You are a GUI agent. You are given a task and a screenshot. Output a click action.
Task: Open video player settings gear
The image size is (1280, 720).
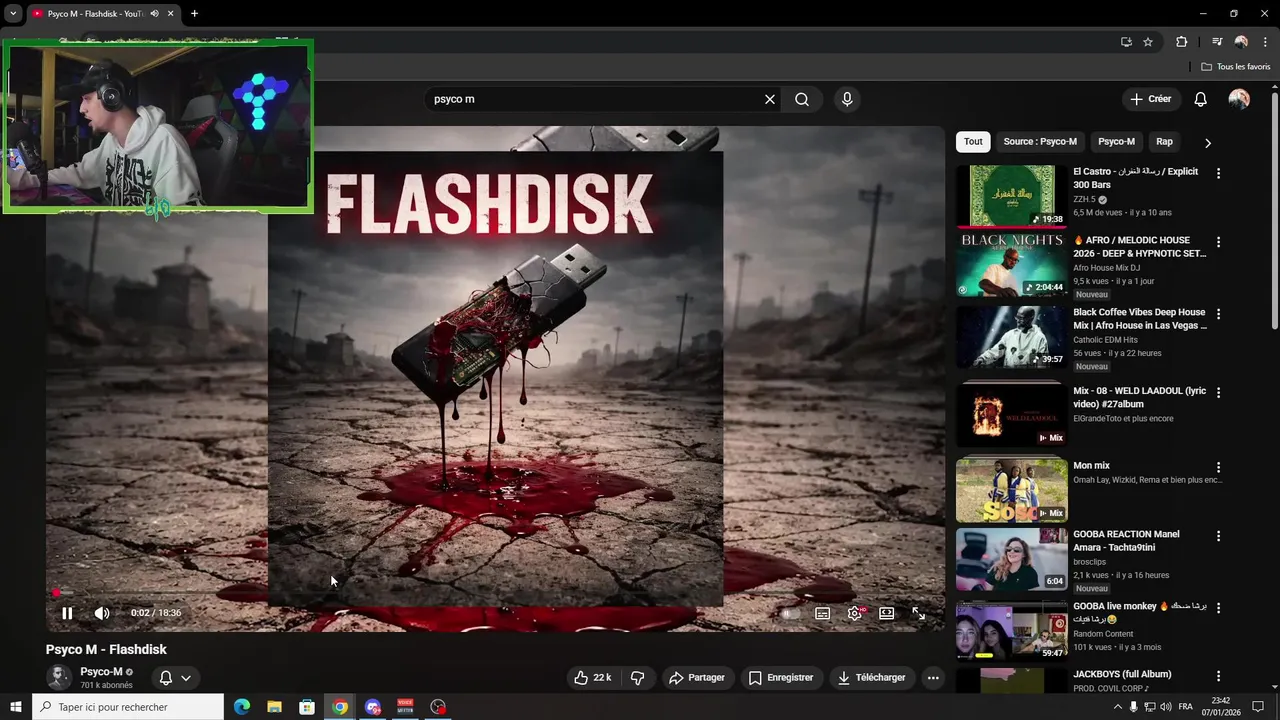(854, 614)
